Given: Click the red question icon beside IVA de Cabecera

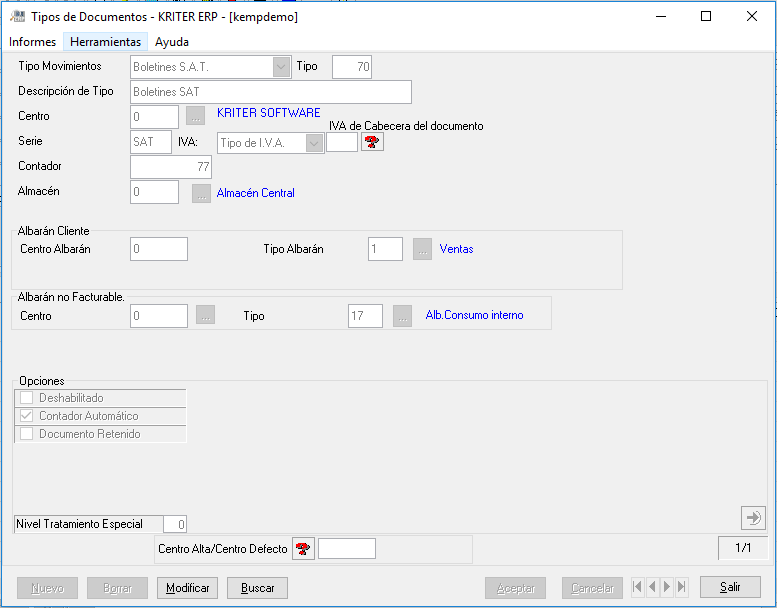Looking at the screenshot, I should (x=372, y=142).
